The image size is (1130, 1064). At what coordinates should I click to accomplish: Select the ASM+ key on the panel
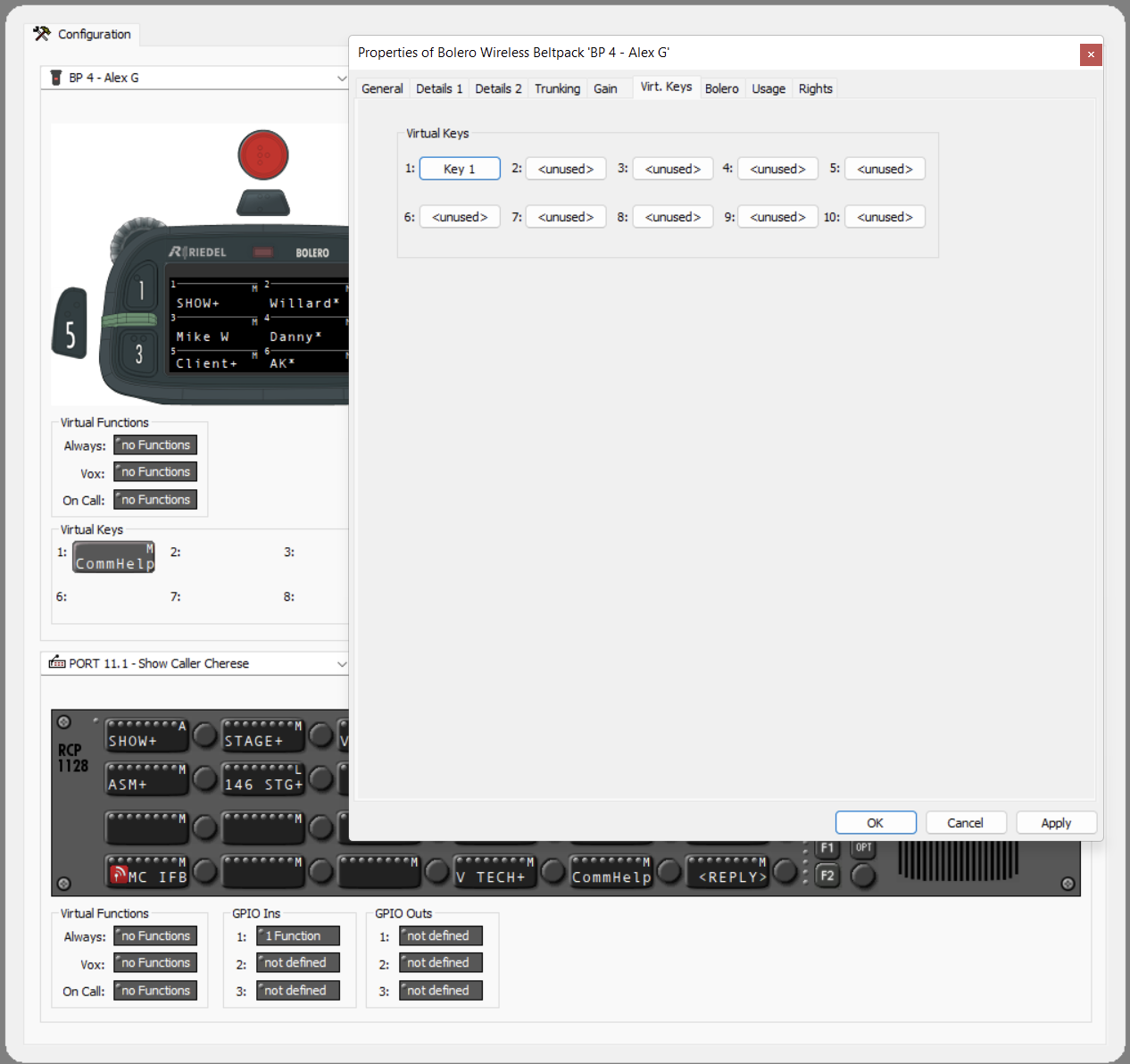coord(146,778)
